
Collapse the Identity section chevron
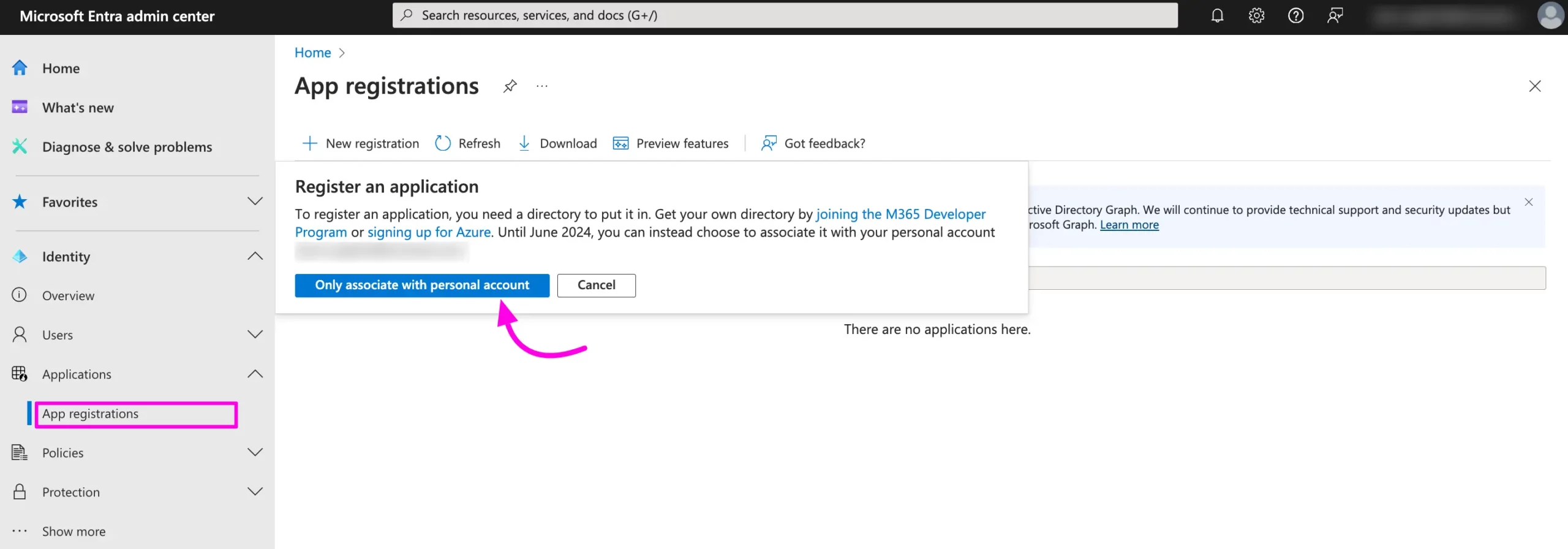[x=255, y=256]
